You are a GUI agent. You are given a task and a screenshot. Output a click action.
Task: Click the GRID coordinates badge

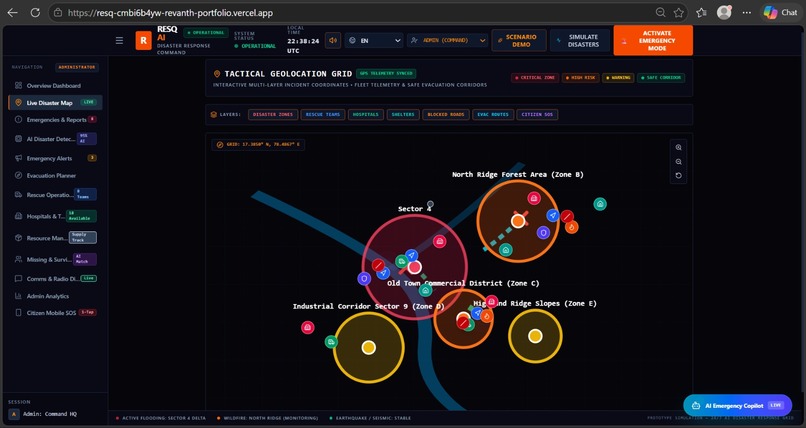[x=258, y=145]
